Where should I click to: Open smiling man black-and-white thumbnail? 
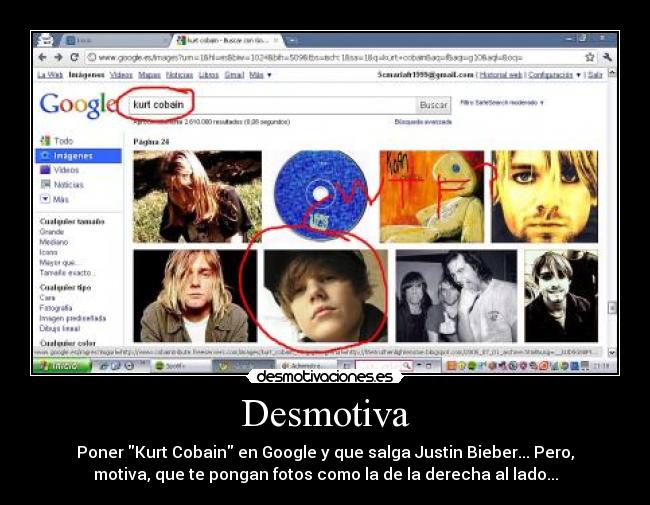click(x=561, y=296)
